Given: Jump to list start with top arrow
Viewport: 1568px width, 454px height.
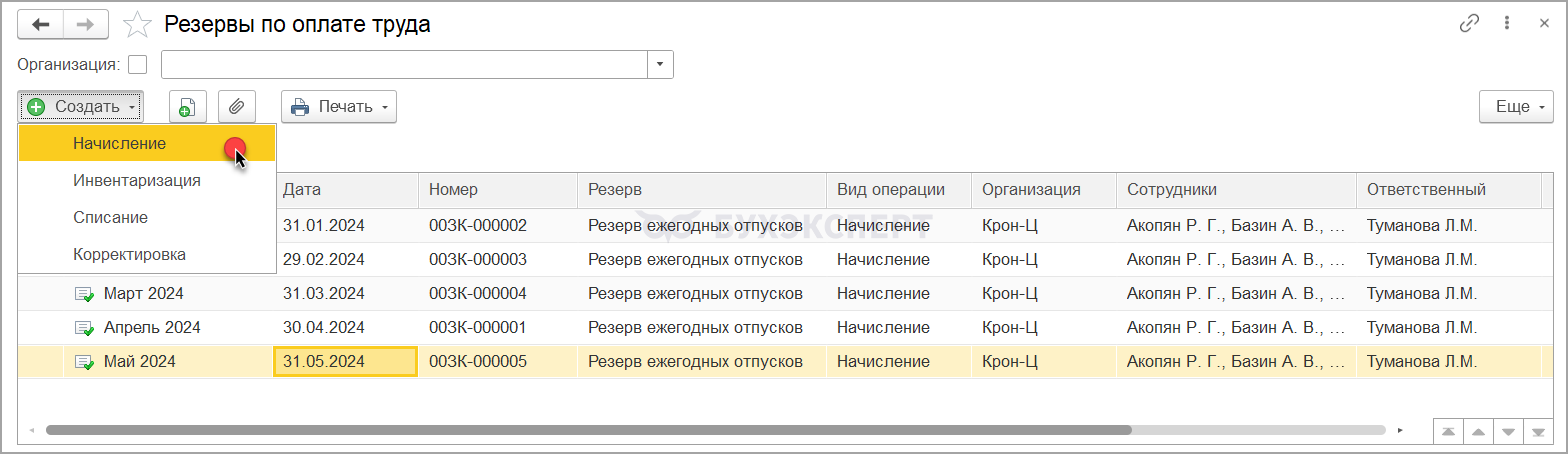Looking at the screenshot, I should point(1447,431).
